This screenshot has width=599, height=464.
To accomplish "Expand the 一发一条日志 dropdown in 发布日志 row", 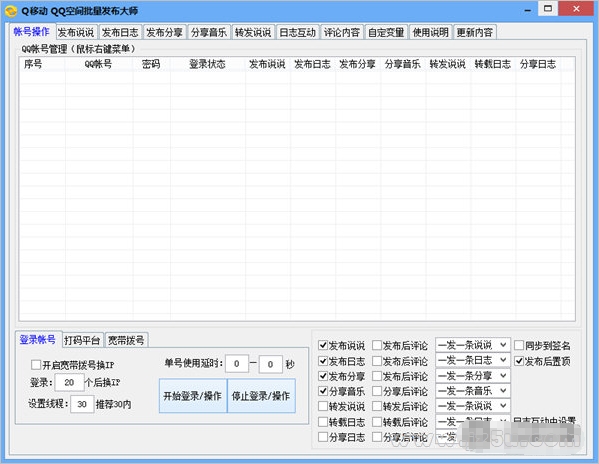I will 473,360.
